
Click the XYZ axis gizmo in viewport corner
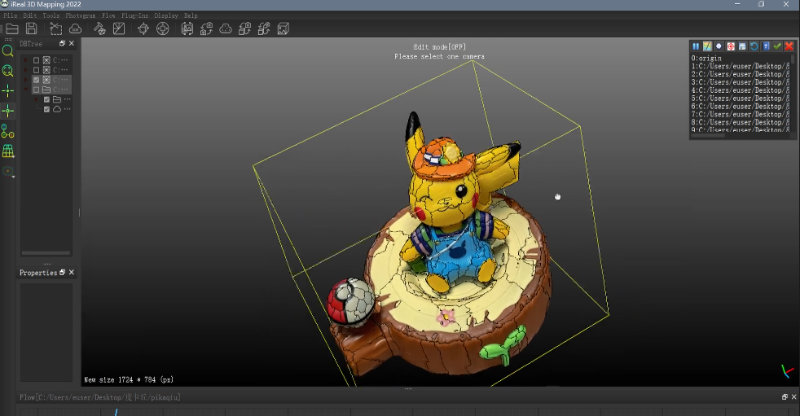tap(787, 371)
